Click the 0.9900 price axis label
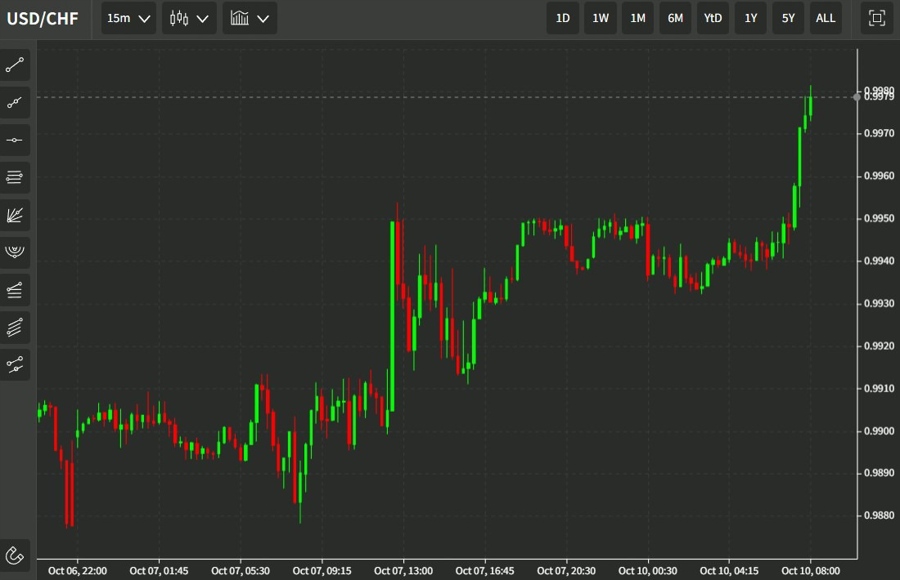The width and height of the screenshot is (900, 580). (879, 431)
